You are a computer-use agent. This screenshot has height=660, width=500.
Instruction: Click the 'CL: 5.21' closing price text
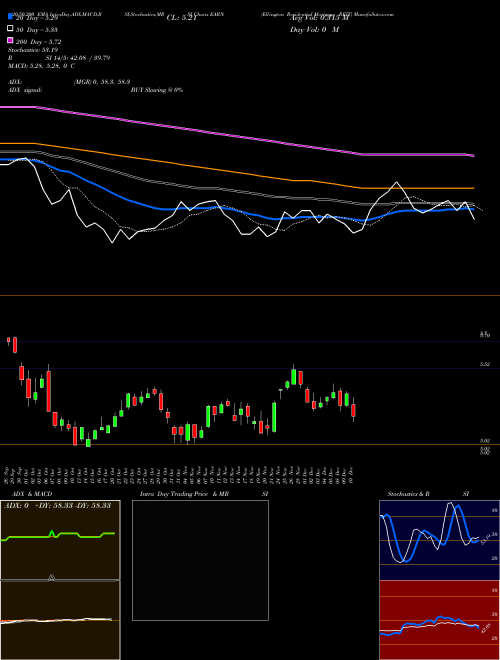point(181,18)
